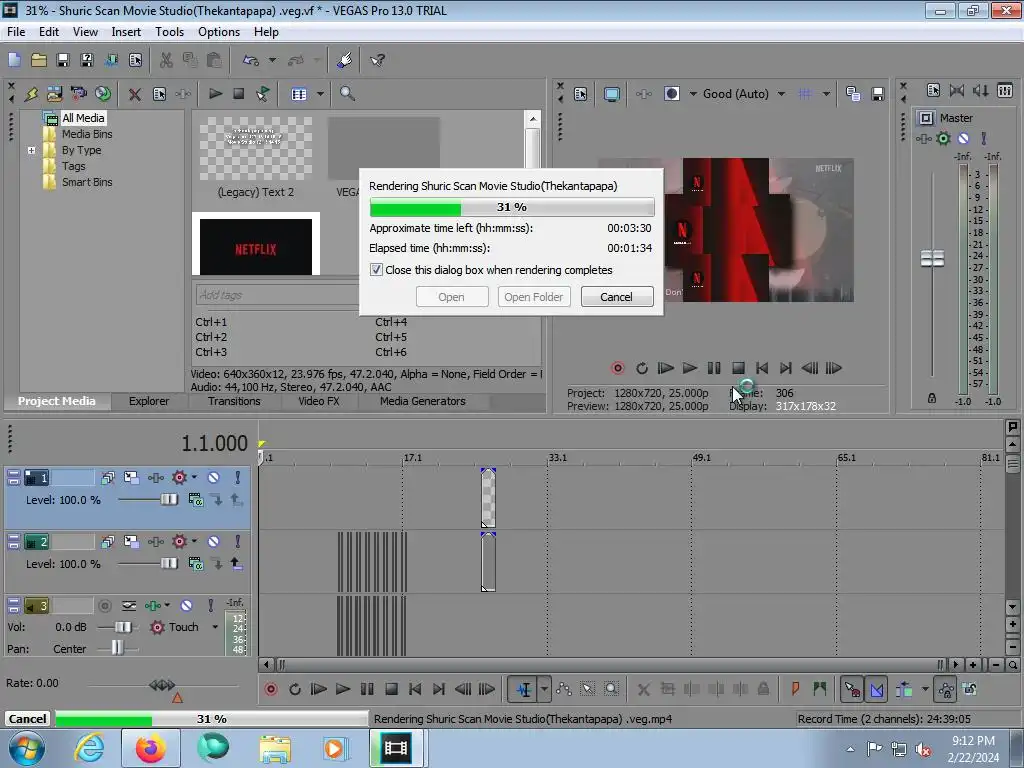Viewport: 1024px width, 768px height.
Task: Click Track 1 Level slider handle
Action: click(169, 500)
